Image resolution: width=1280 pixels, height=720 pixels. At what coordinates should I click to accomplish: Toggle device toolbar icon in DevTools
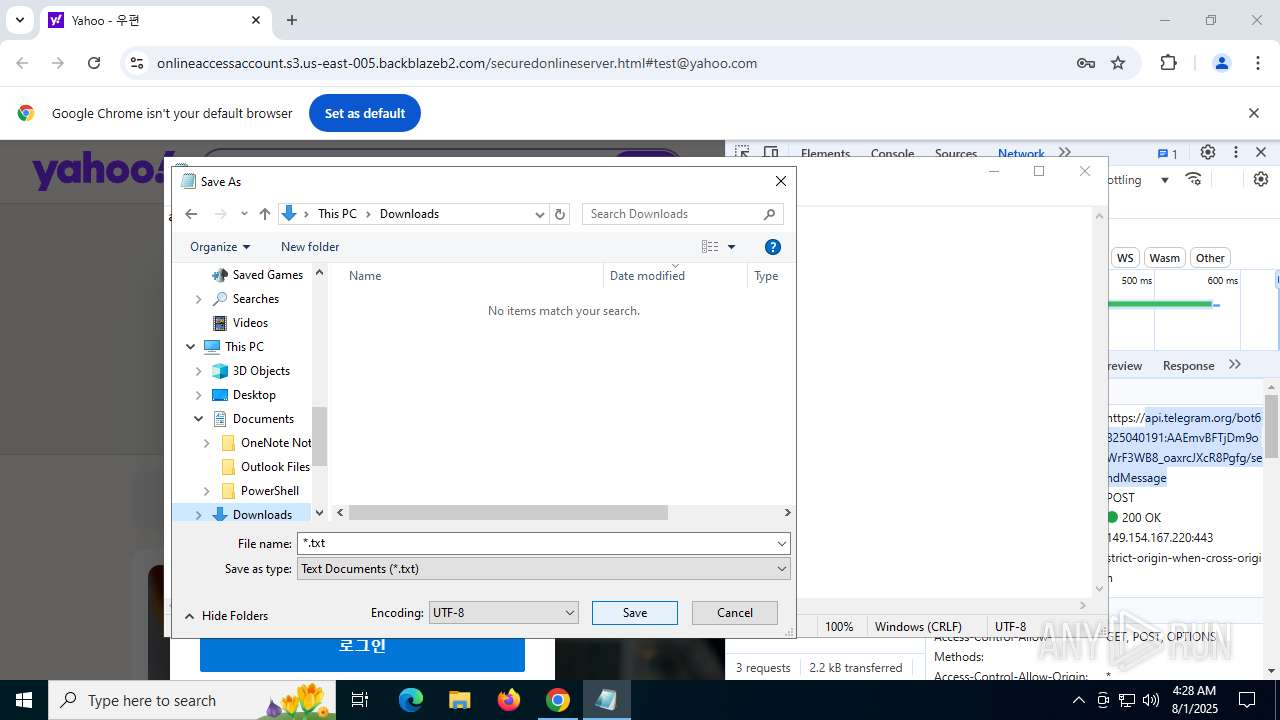pyautogui.click(x=771, y=153)
